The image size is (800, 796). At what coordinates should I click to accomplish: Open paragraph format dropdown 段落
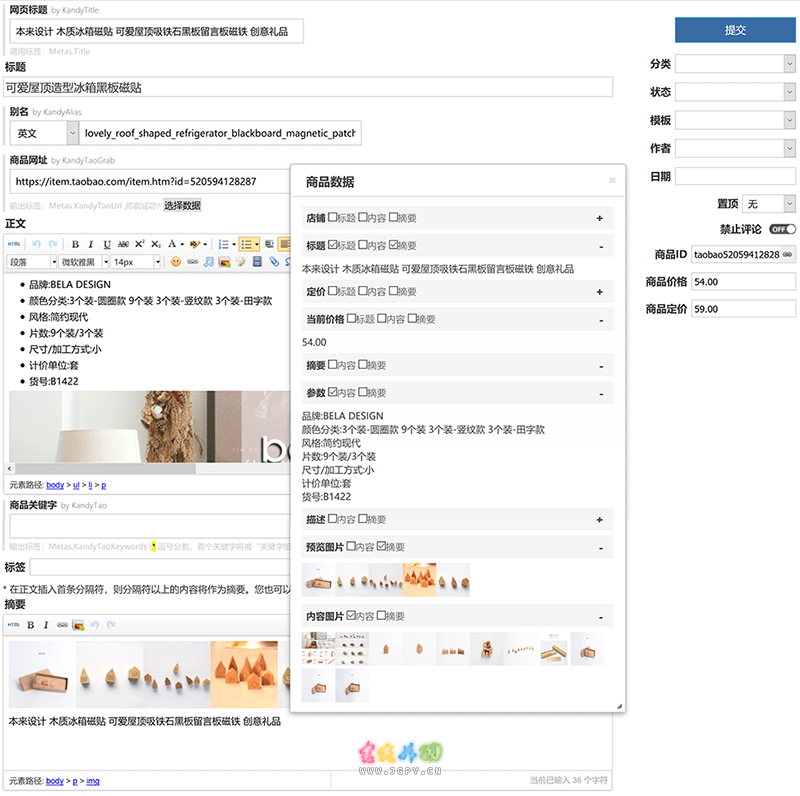[32, 262]
